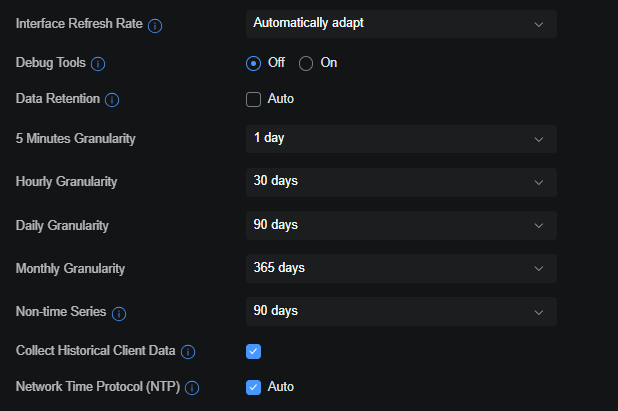Expand Non-time Series 90 days dropdown
This screenshot has width=618, height=411.
[x=400, y=312]
